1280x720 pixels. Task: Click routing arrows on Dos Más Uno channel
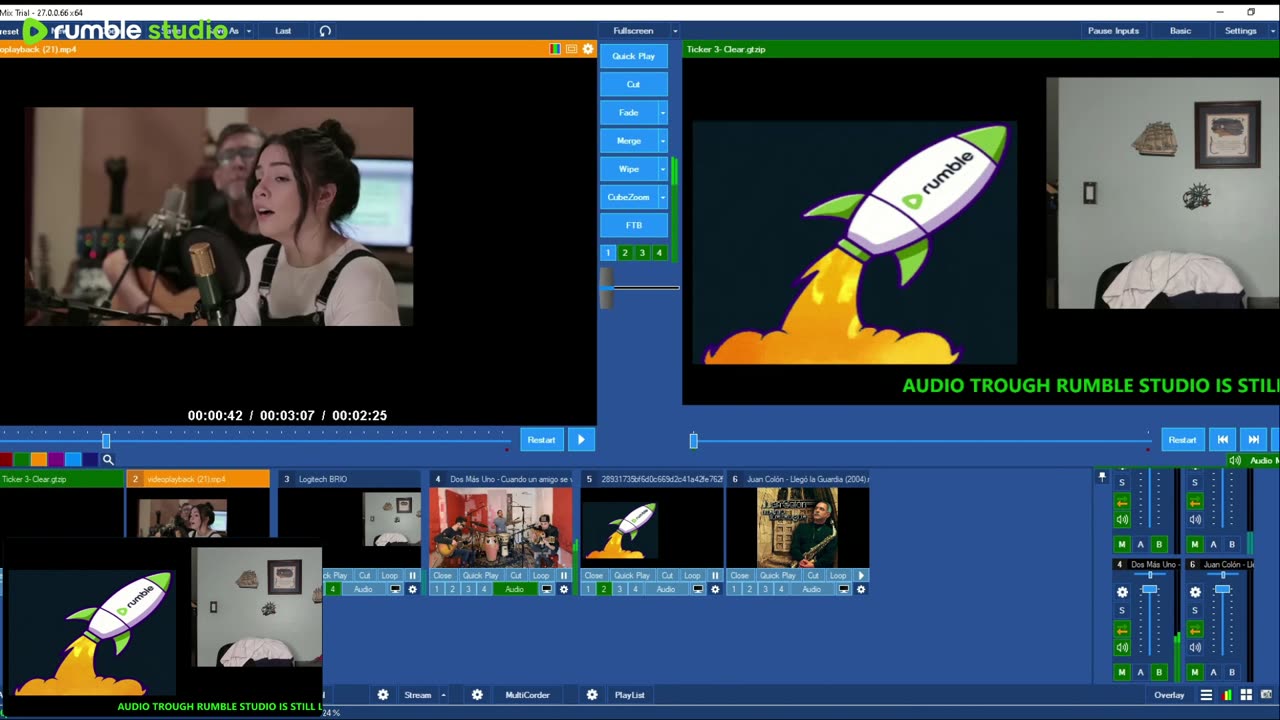pos(1122,630)
